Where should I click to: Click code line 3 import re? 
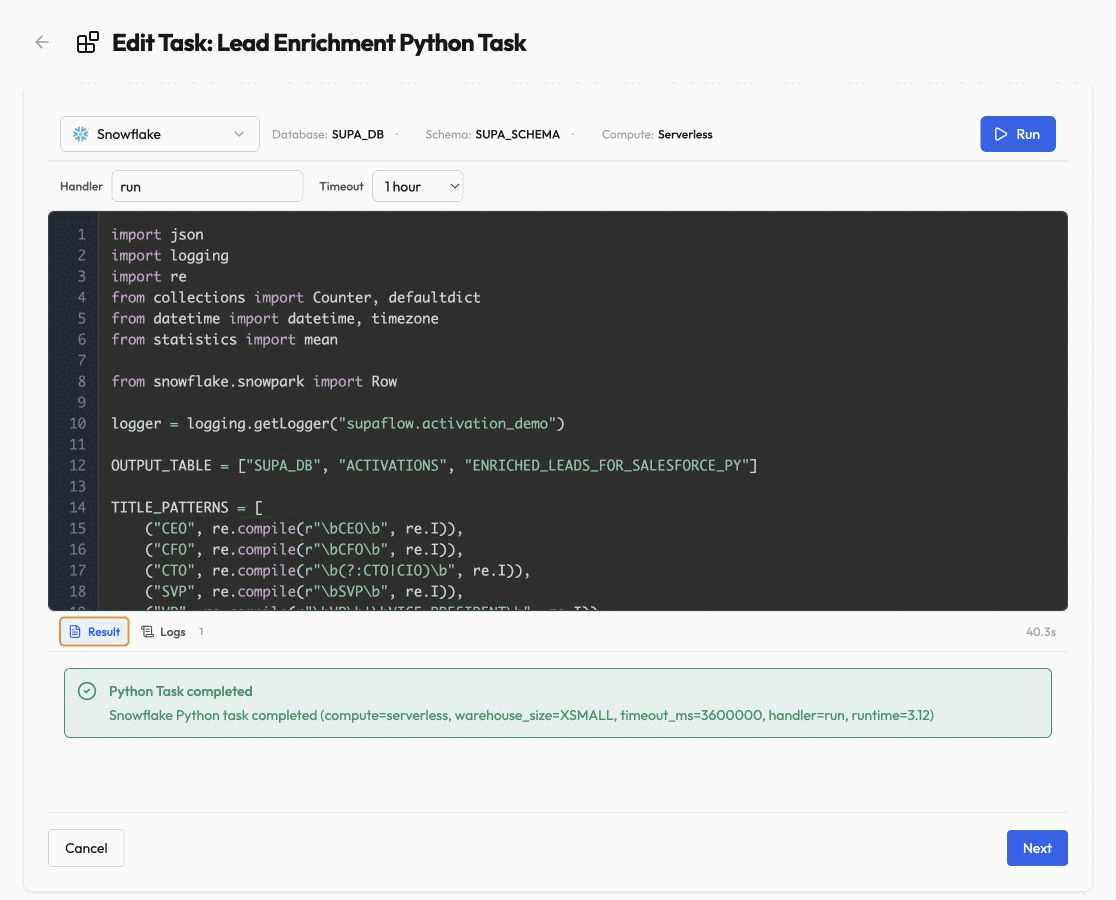pyautogui.click(x=149, y=277)
